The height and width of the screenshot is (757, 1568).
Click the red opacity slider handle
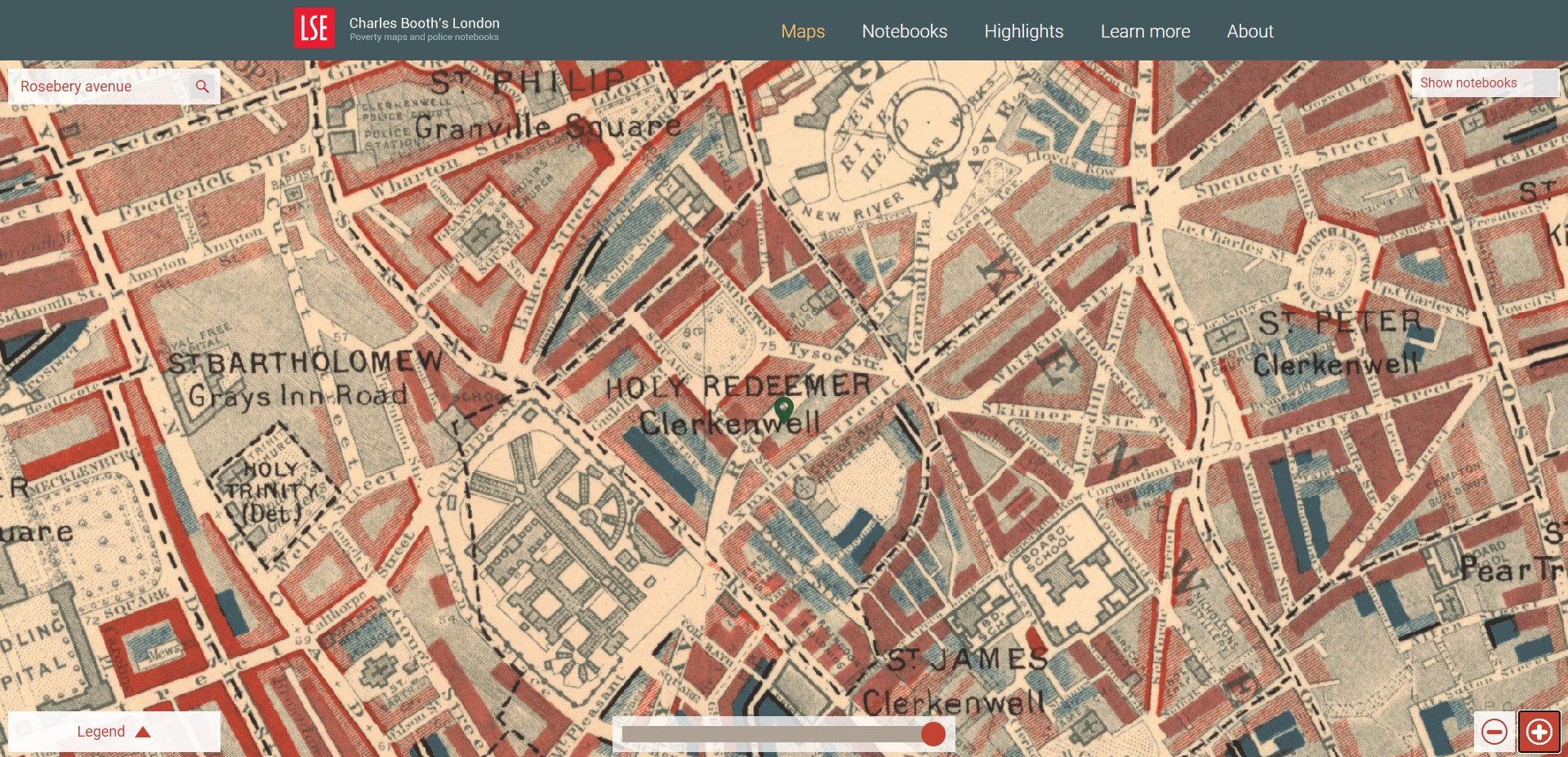point(933,734)
